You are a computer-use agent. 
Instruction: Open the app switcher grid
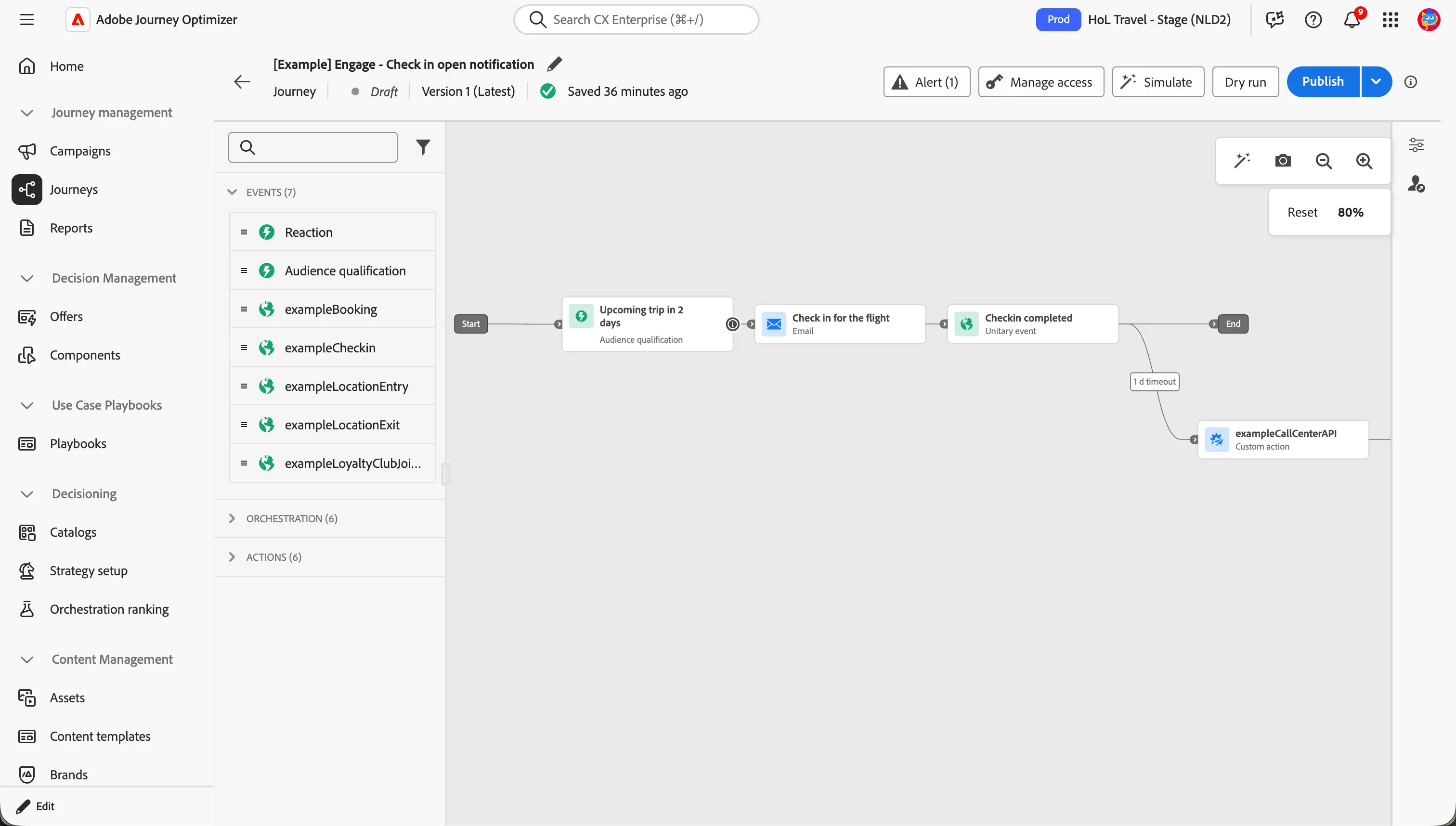tap(1390, 20)
